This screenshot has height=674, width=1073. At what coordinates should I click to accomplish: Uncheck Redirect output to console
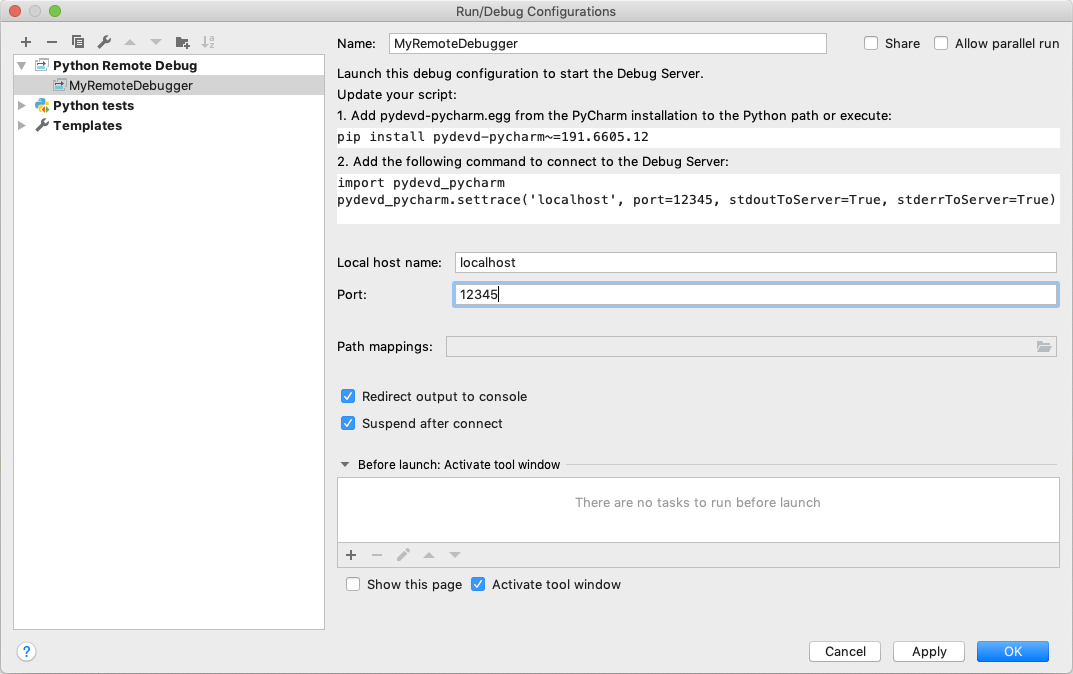pyautogui.click(x=348, y=396)
